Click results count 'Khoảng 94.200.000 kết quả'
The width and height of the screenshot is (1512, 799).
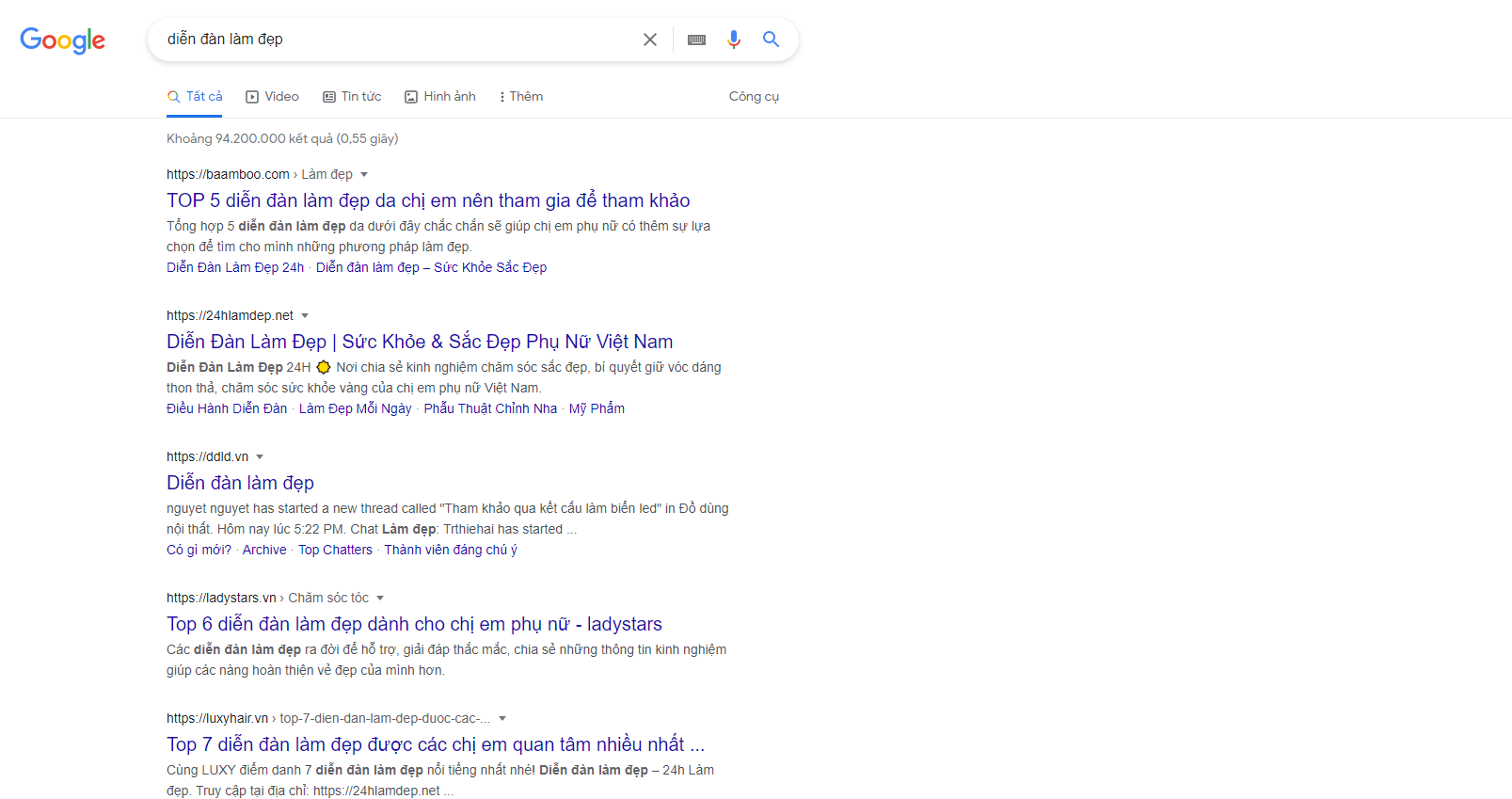coord(282,138)
